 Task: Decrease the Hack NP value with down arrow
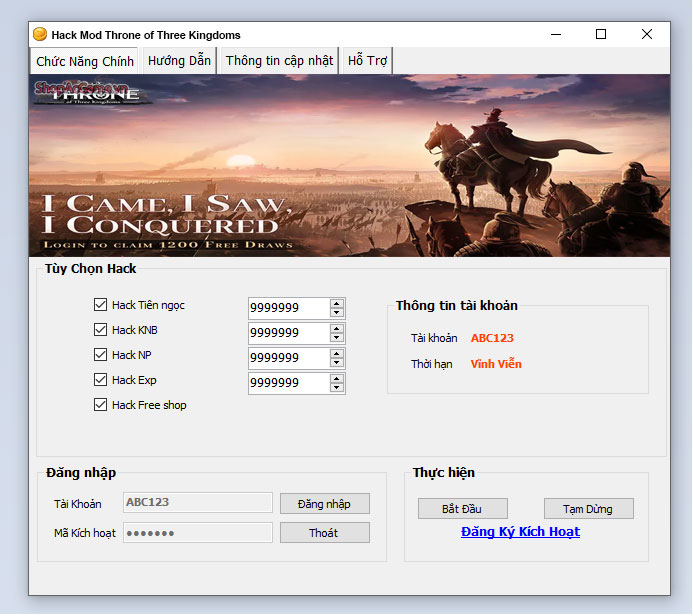click(337, 363)
